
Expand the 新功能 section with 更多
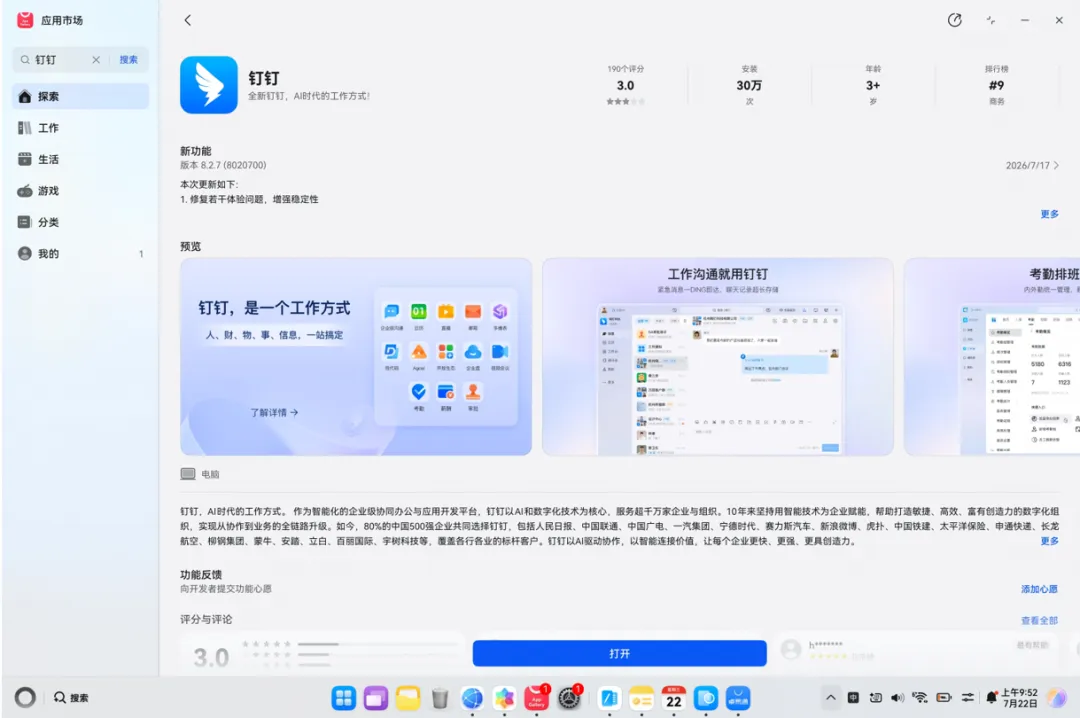pyautogui.click(x=1050, y=214)
